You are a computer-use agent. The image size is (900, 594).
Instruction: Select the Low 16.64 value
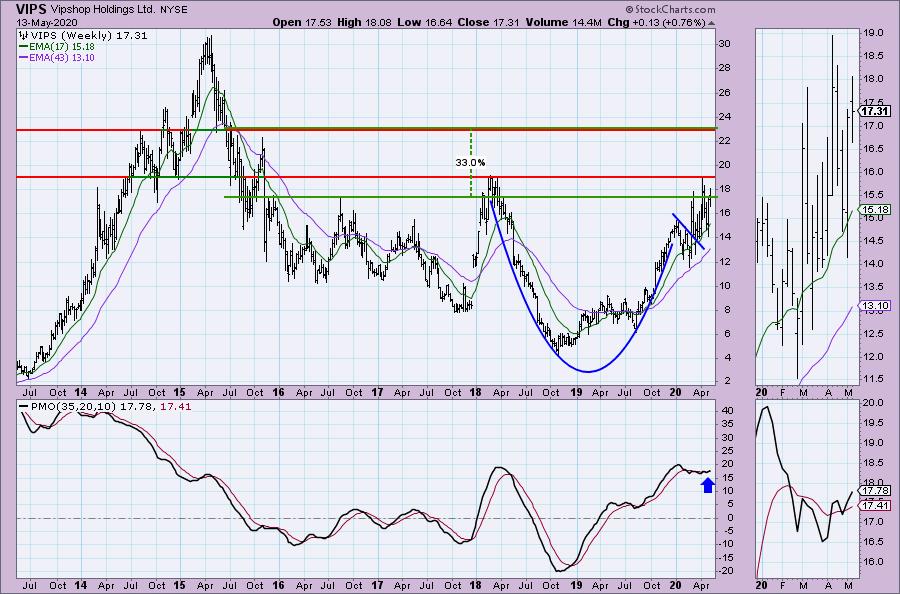pyautogui.click(x=425, y=22)
